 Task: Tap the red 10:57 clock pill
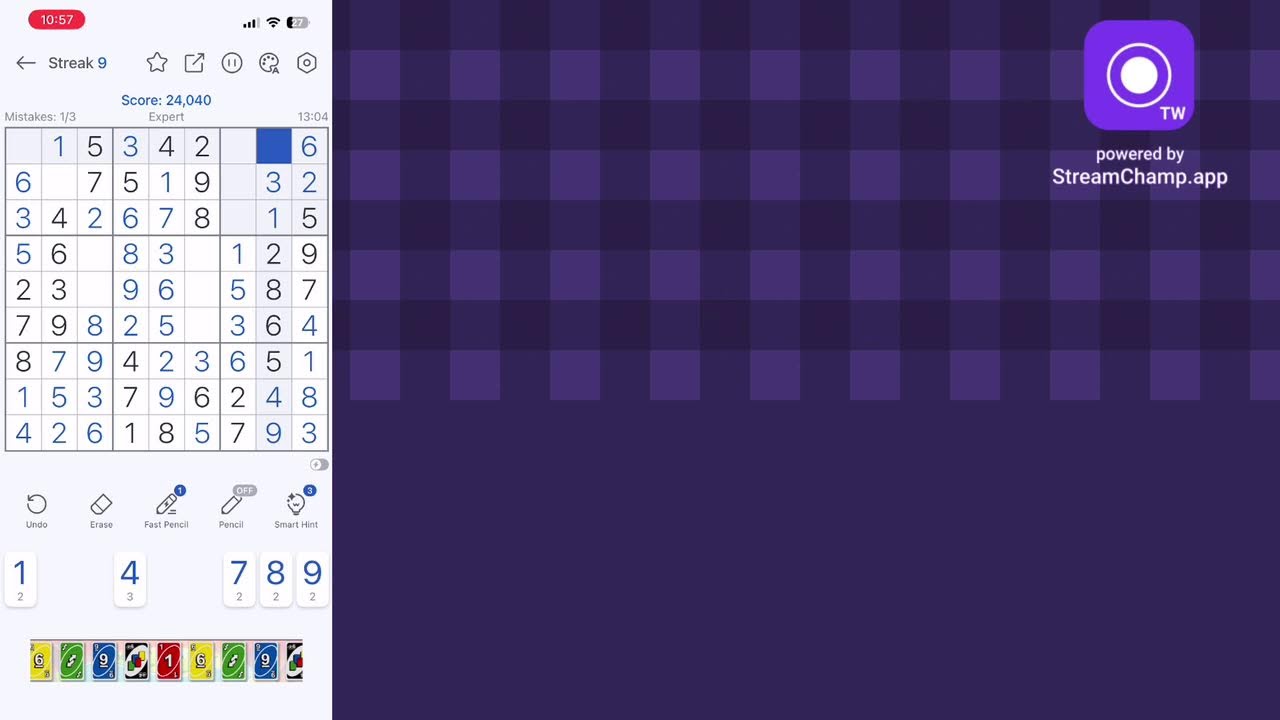pos(56,20)
